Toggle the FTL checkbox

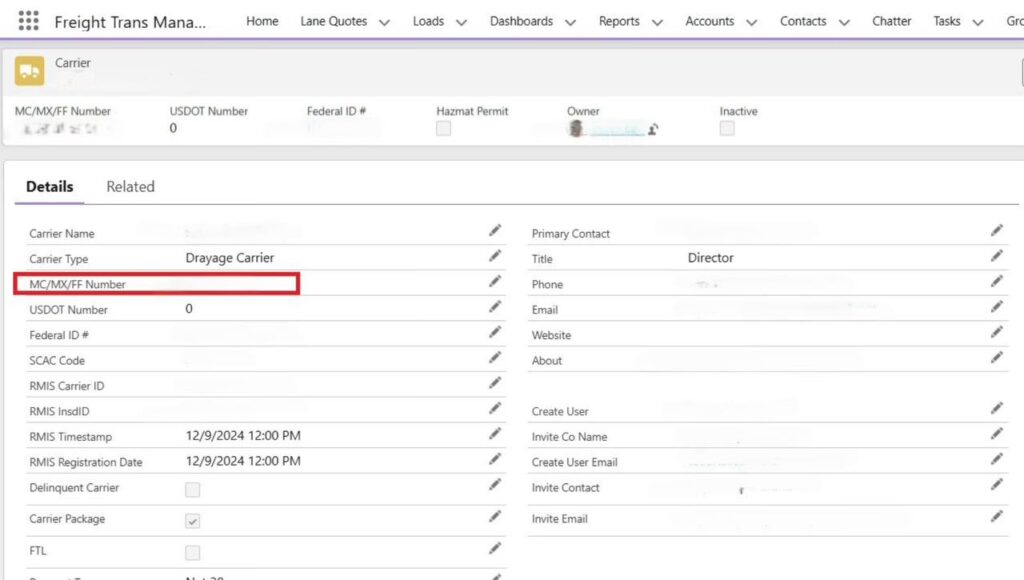(192, 553)
